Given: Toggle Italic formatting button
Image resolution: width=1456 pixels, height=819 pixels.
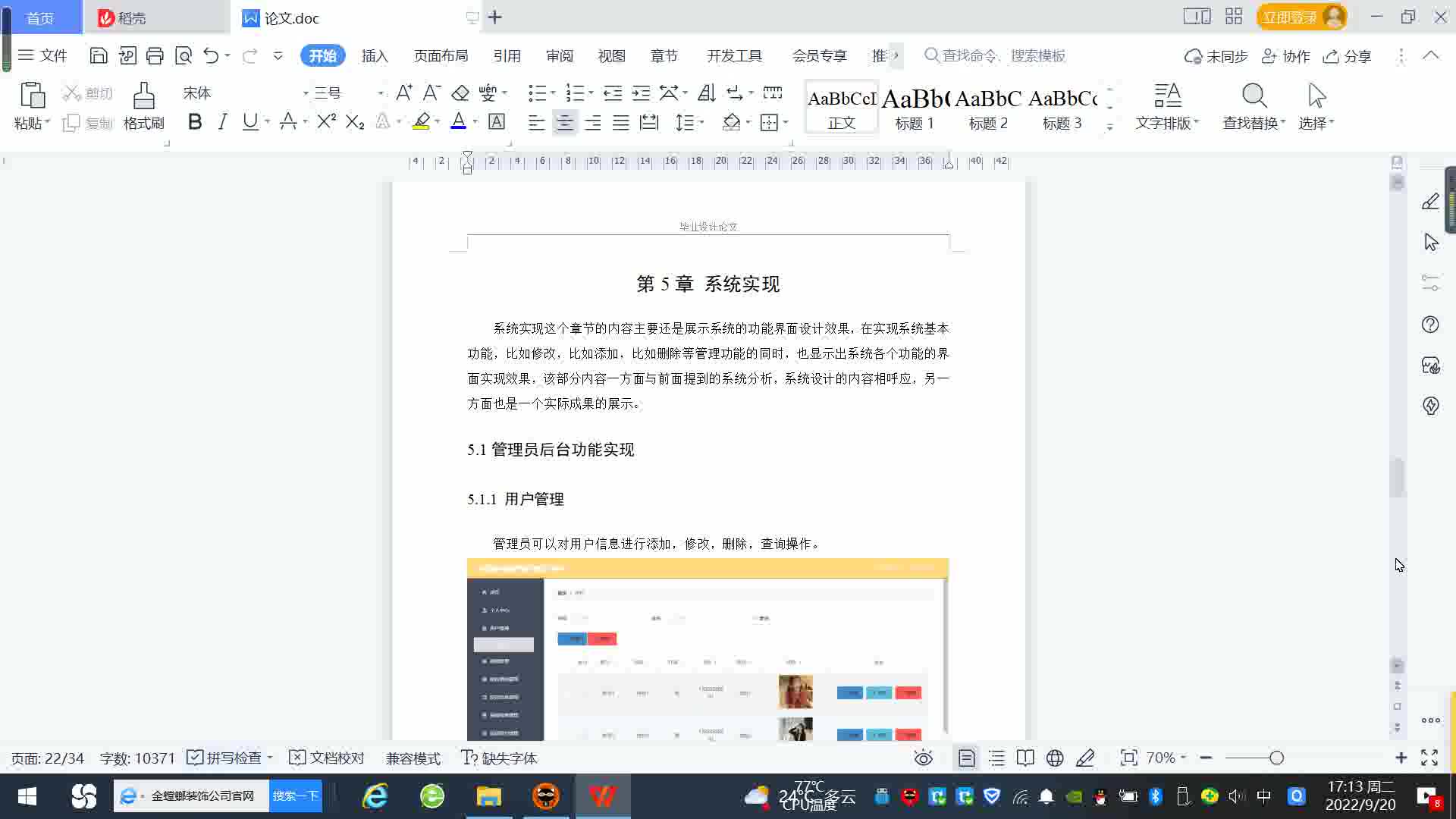Looking at the screenshot, I should click(222, 122).
